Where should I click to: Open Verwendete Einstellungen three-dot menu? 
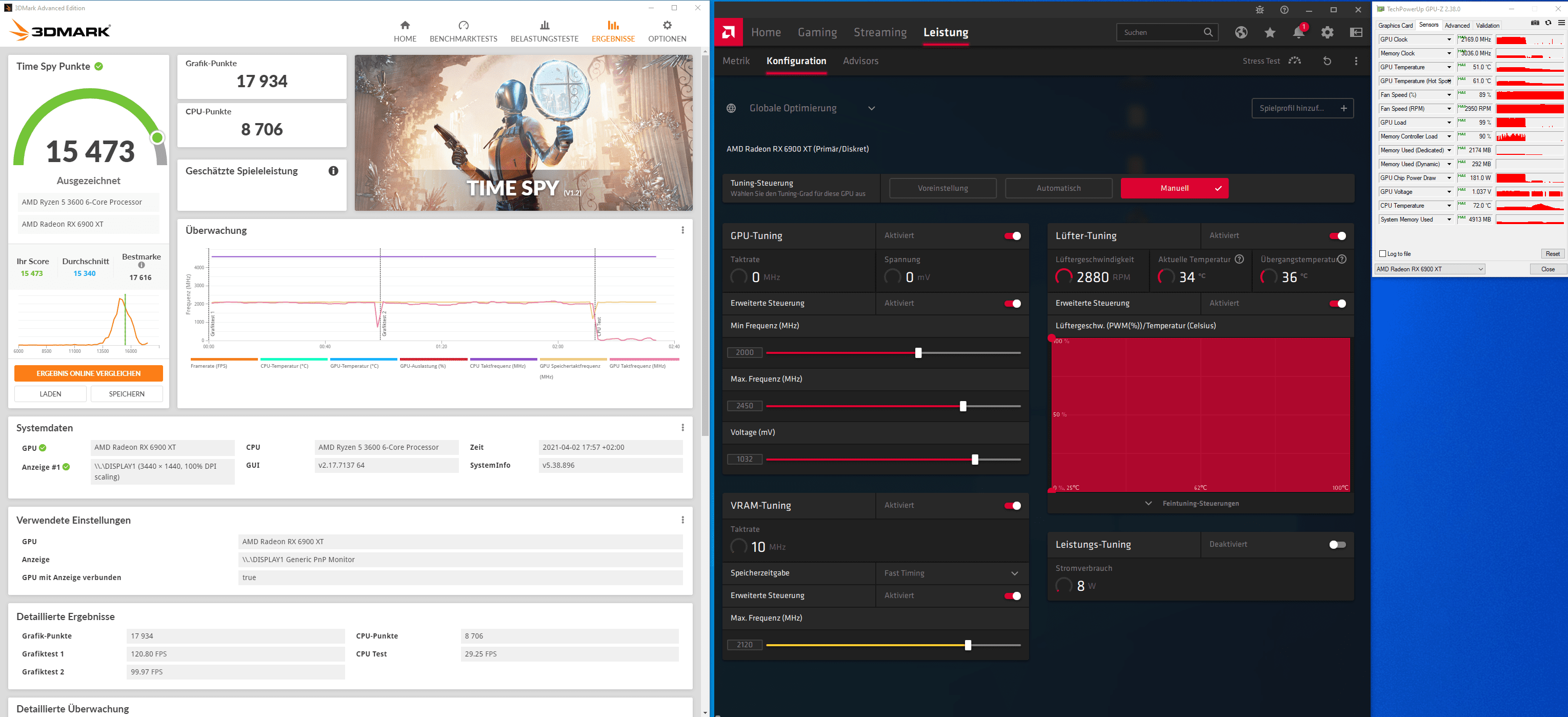tap(682, 520)
